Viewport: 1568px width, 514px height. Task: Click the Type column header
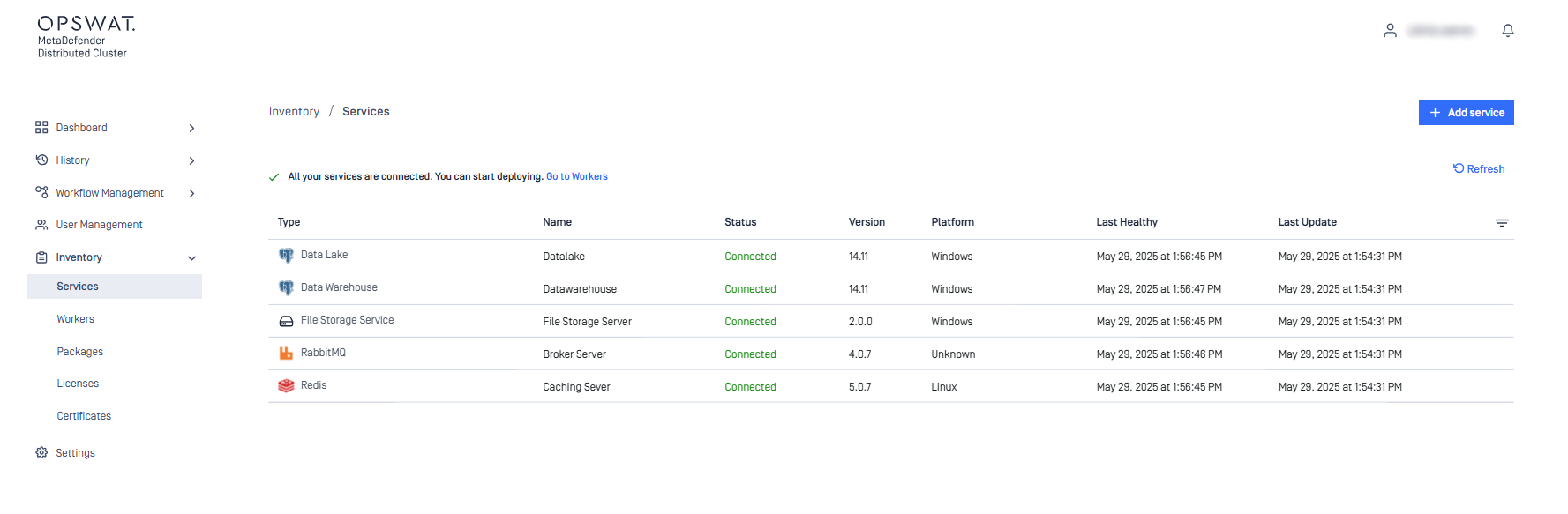point(289,222)
